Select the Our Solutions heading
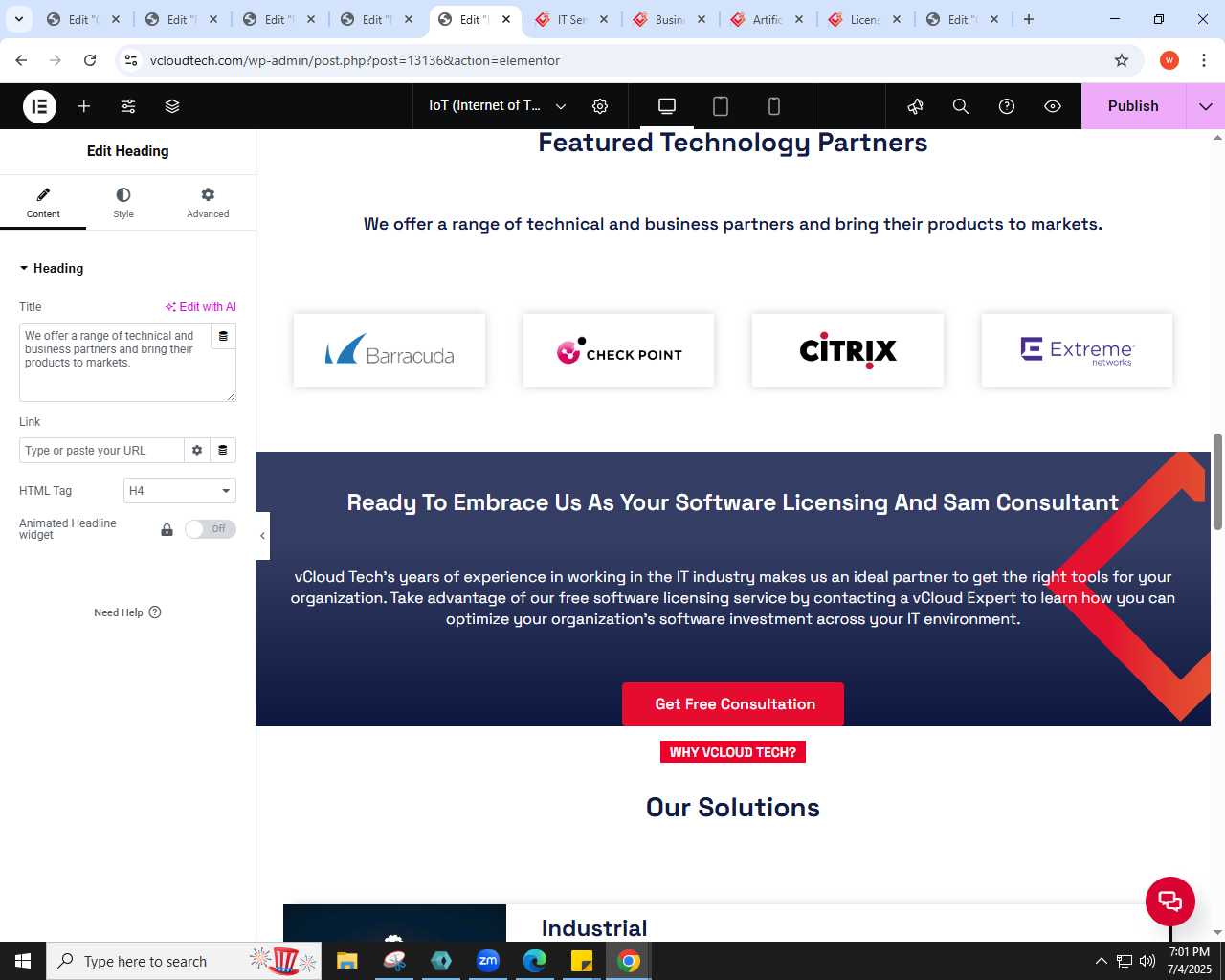Image resolution: width=1225 pixels, height=980 pixels. pos(733,808)
